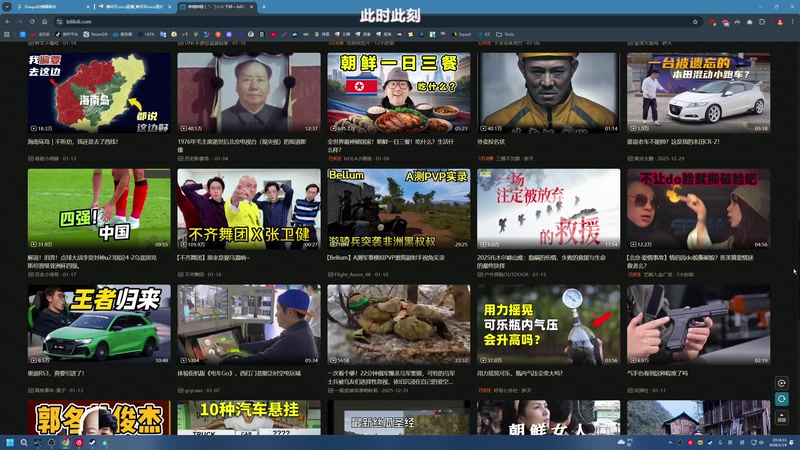This screenshot has width=800, height=450.
Task: Open the 本田混动小跑车 video thumbnail
Action: [698, 93]
